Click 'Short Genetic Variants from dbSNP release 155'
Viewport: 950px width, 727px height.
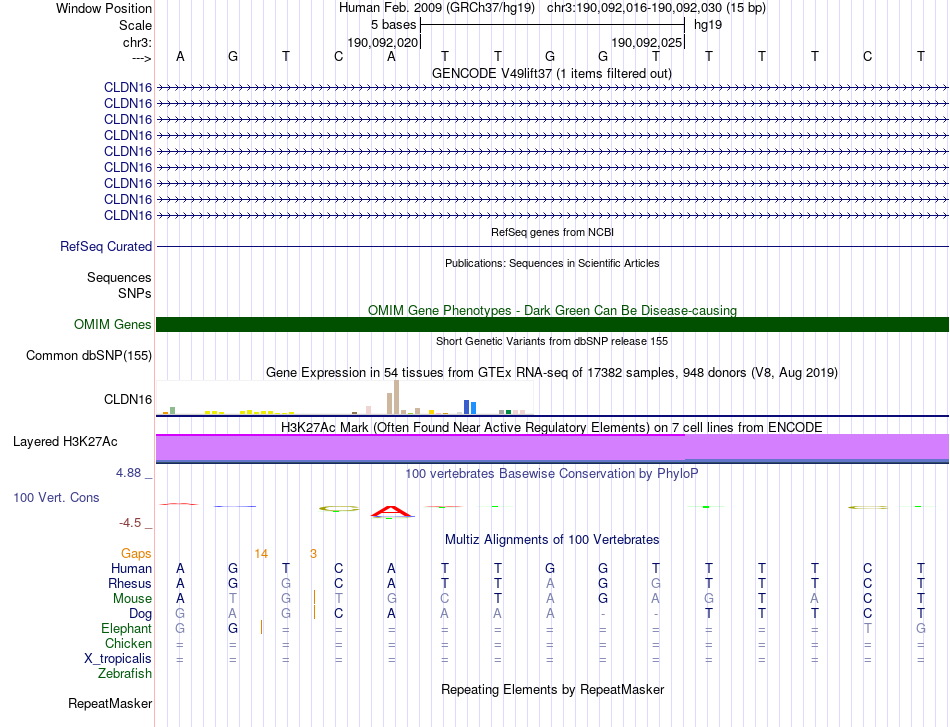pos(552,341)
